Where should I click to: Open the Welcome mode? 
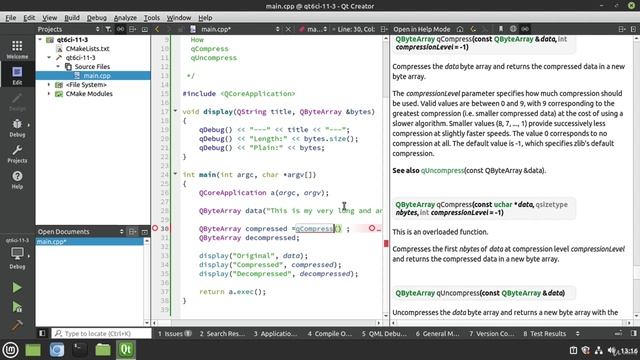pos(17,49)
